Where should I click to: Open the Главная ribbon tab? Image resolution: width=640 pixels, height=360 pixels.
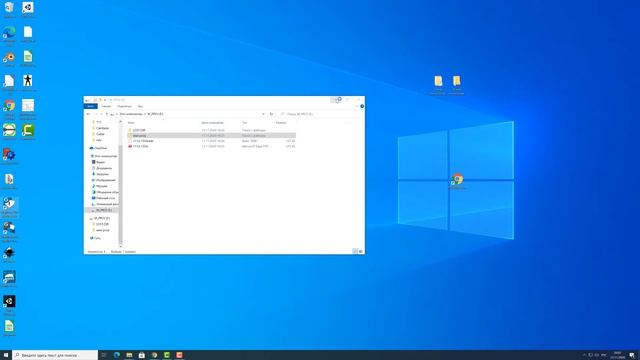pos(106,106)
